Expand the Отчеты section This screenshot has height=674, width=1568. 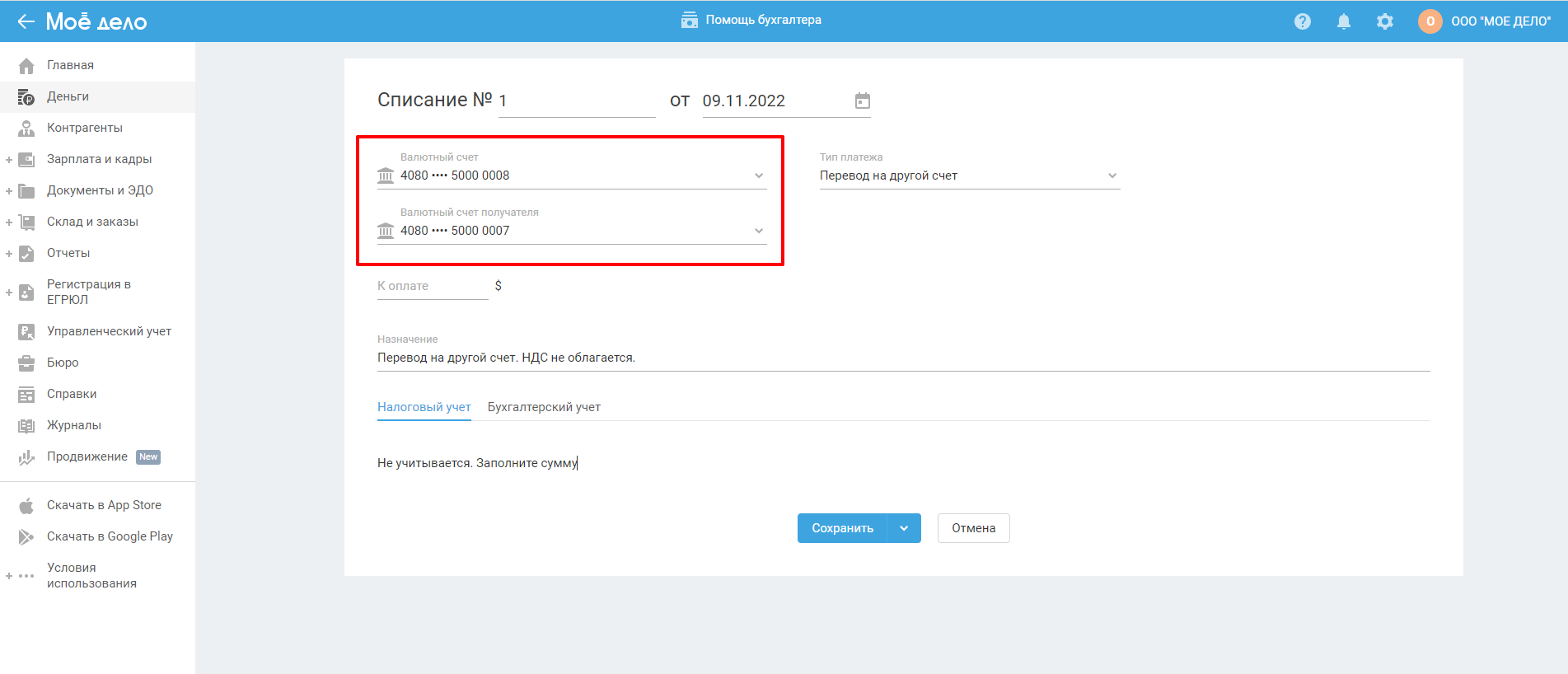[x=9, y=253]
